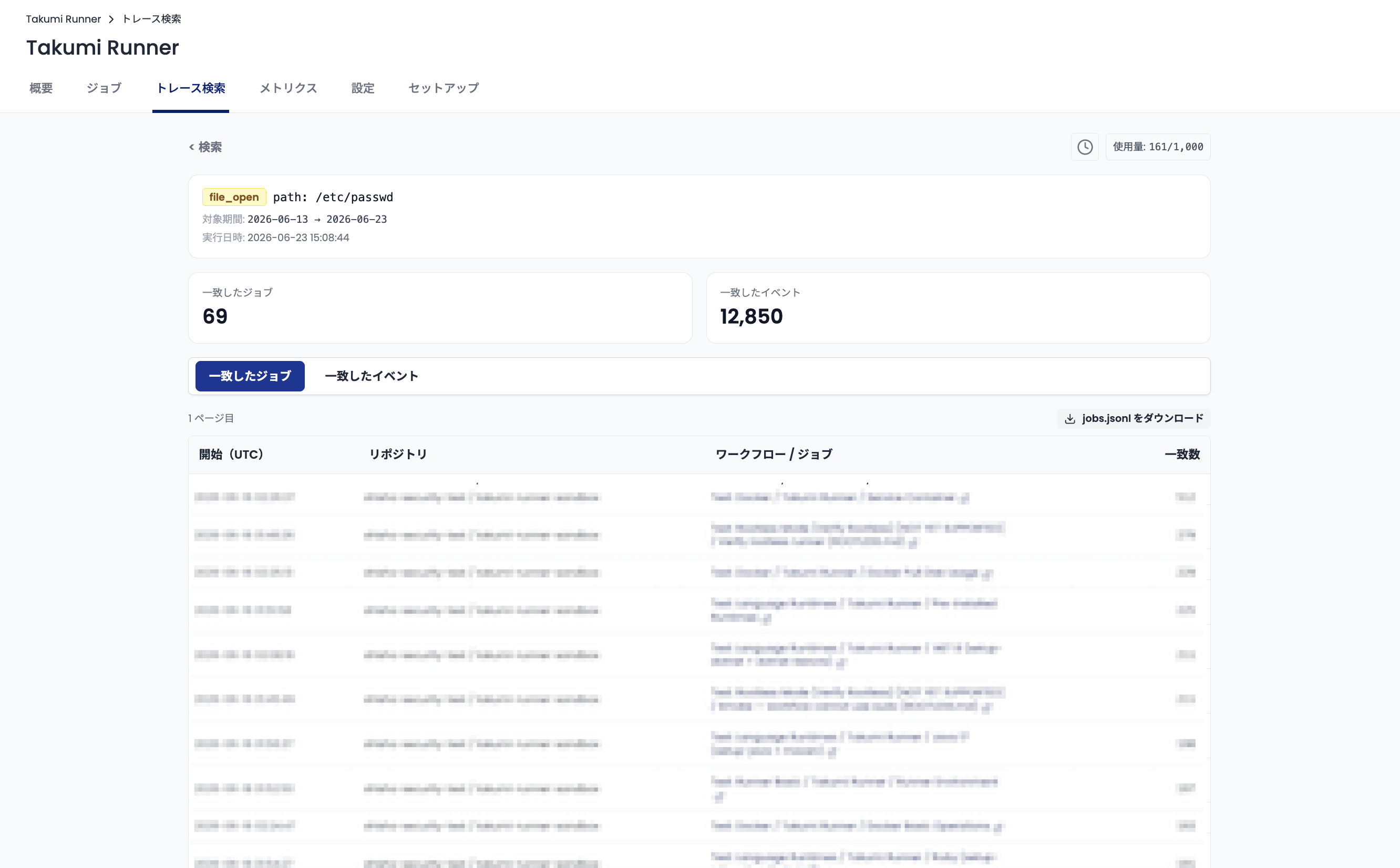Viewport: 1400px width, 868px height.
Task: Click the Takumi Runner breadcrumb link
Action: 63,19
